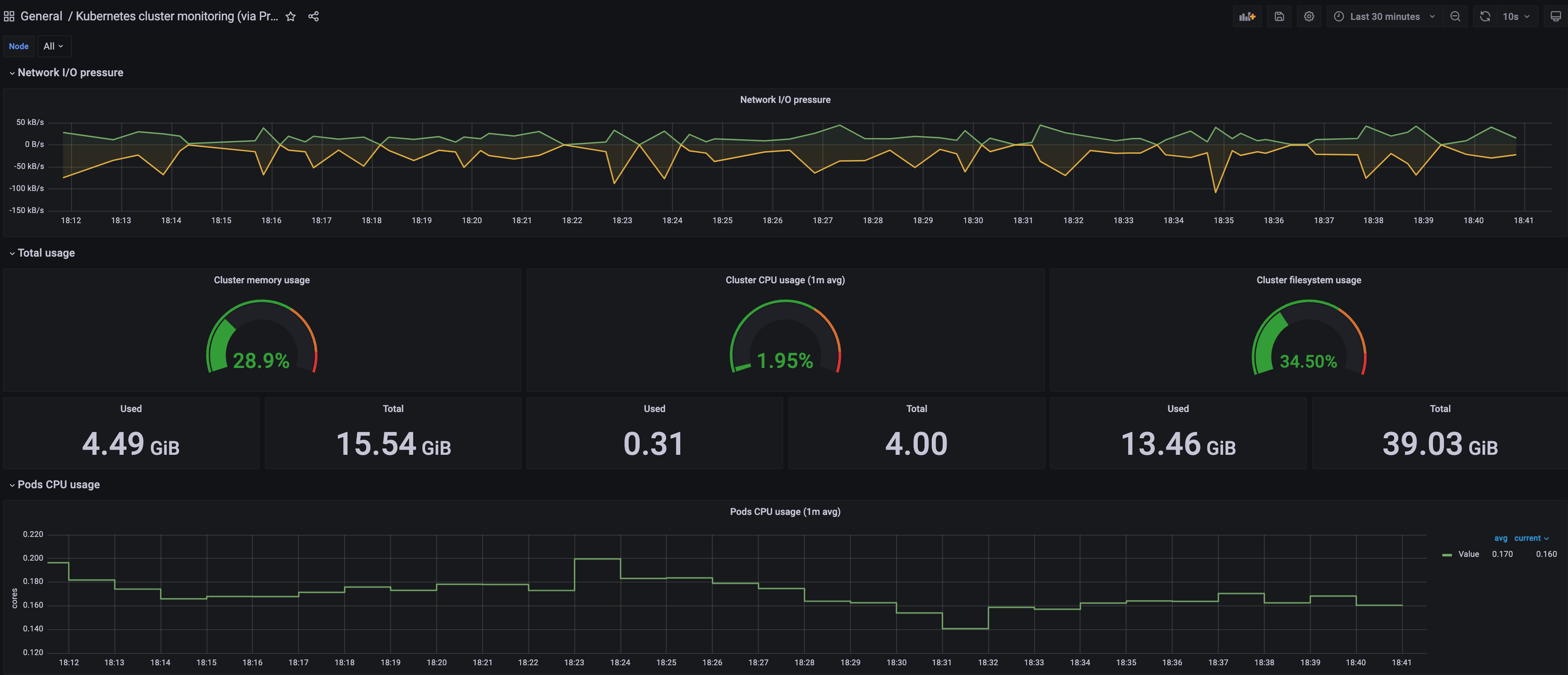The height and width of the screenshot is (675, 1568).
Task: Open dashboard settings gear
Action: [x=1309, y=17]
